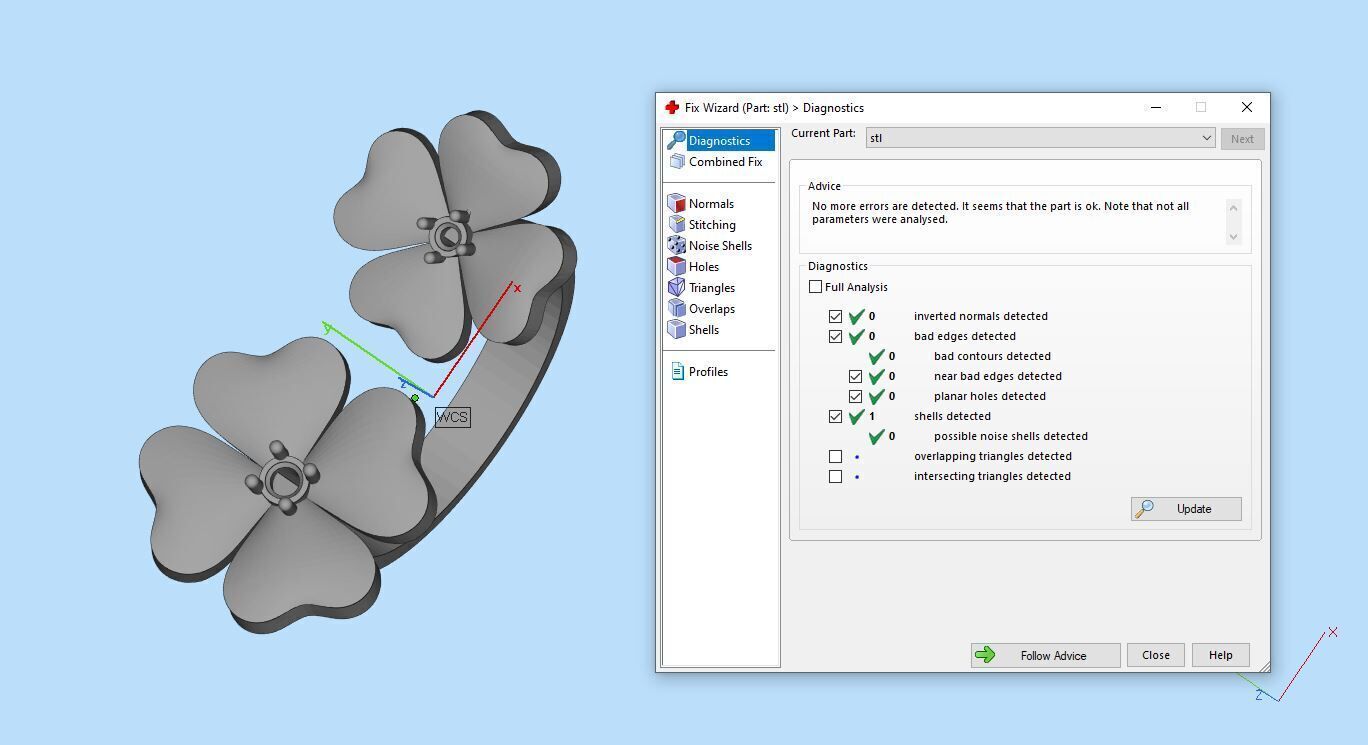Open the Current Part dropdown
Viewport: 1368px width, 745px height.
(x=1040, y=138)
